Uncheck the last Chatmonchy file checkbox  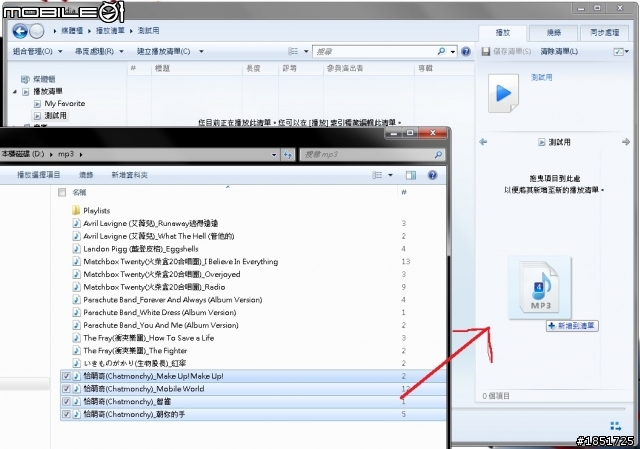click(x=66, y=414)
